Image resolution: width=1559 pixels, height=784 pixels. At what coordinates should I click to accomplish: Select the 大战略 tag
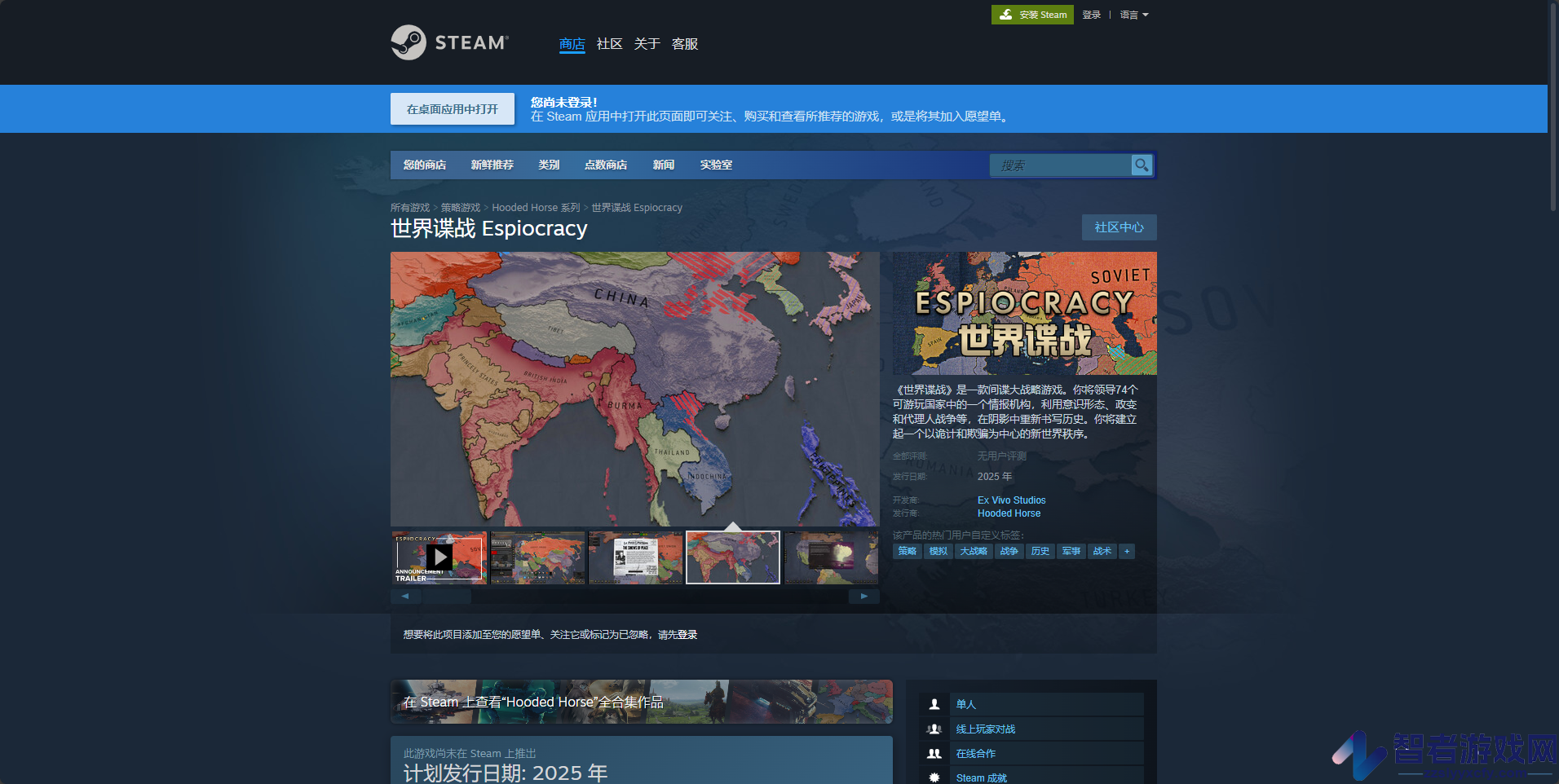tap(974, 552)
